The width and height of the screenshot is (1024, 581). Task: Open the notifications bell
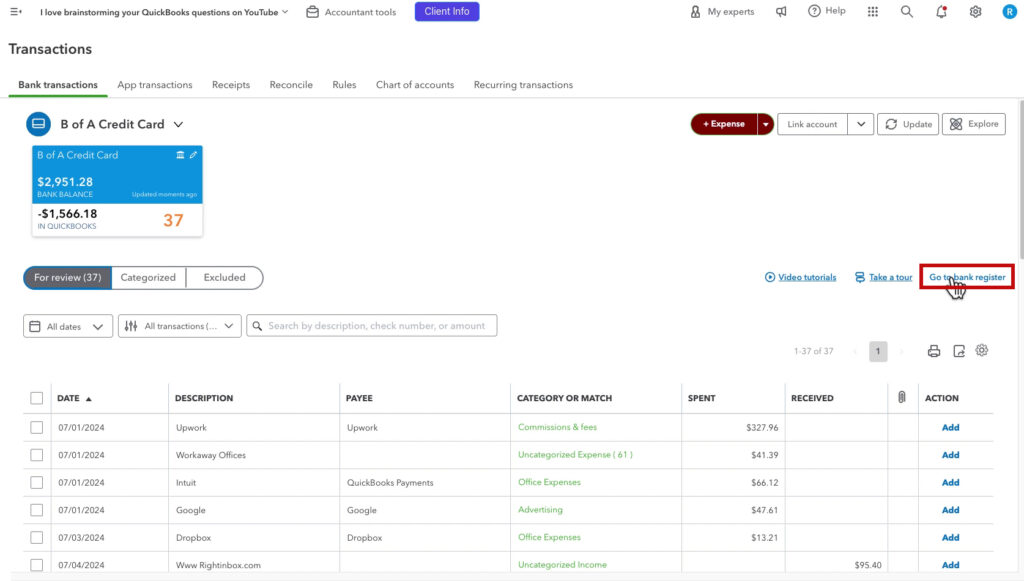(941, 11)
